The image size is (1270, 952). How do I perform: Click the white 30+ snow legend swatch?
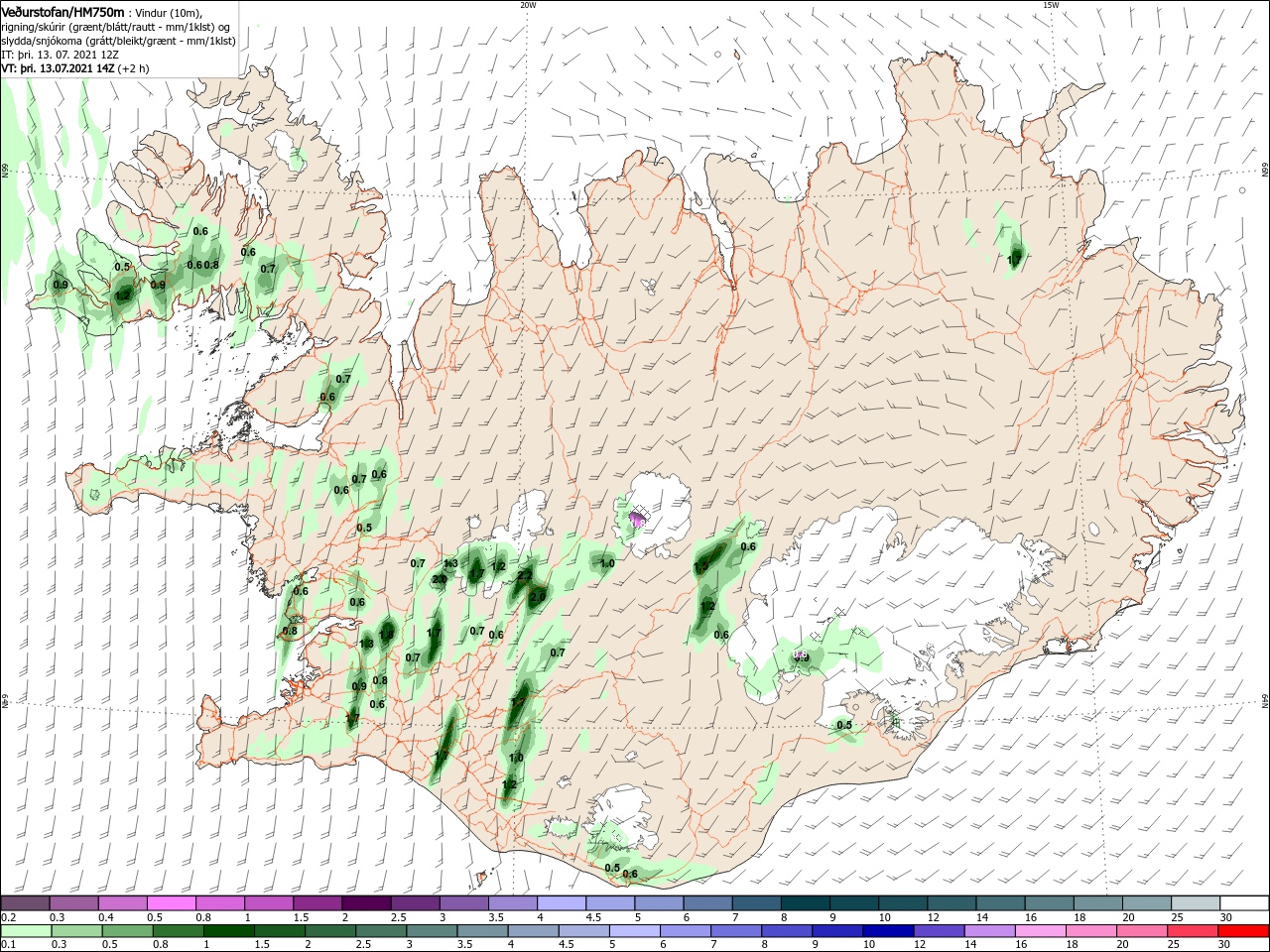[x=1245, y=903]
